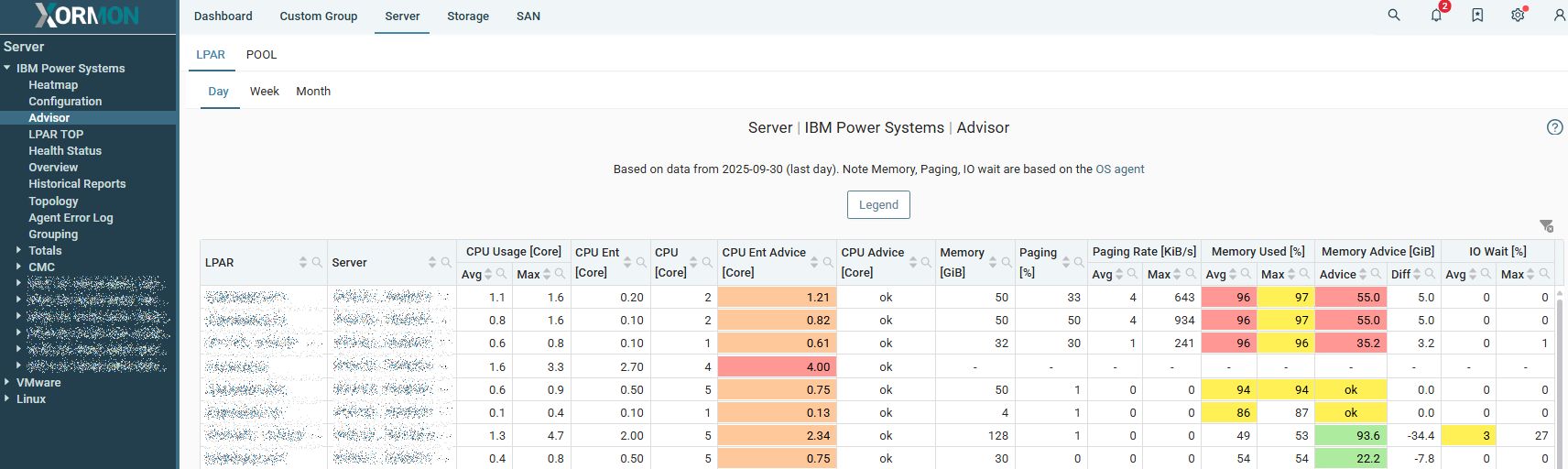Open the settings gear icon
The image size is (1568, 469).
1518,16
